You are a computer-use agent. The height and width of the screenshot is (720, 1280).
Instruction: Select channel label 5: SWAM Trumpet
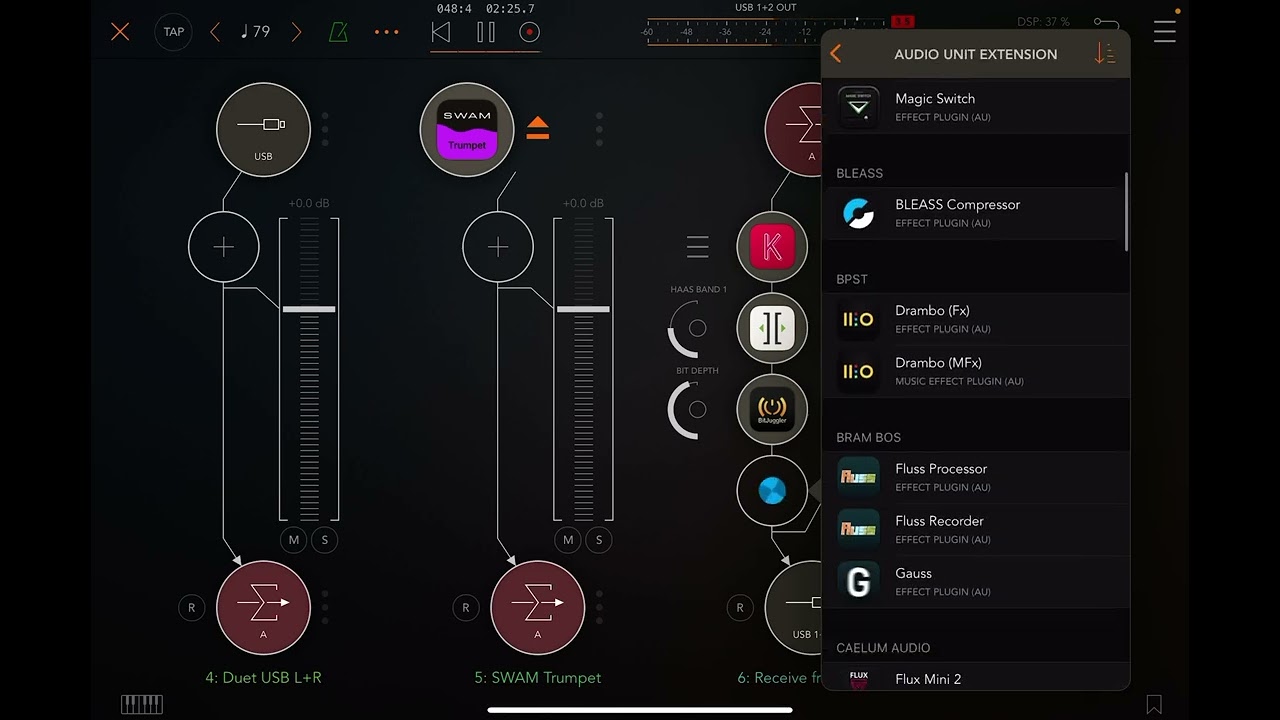pyautogui.click(x=538, y=678)
